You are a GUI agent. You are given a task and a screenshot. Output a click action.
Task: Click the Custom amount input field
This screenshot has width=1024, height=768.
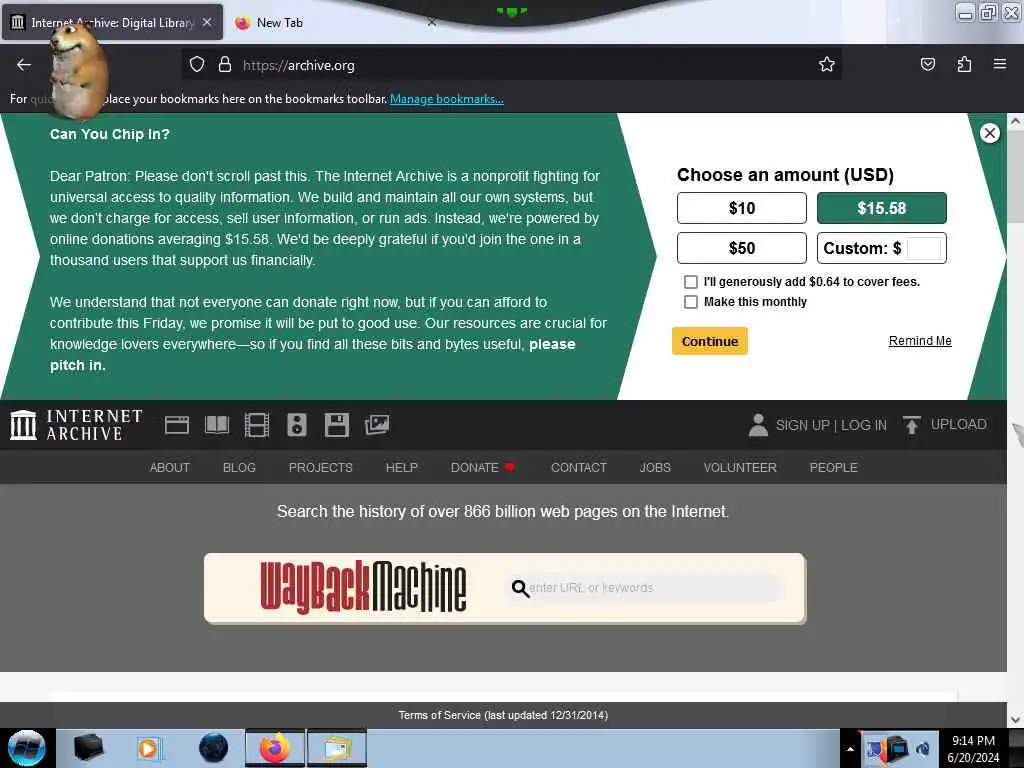click(923, 248)
